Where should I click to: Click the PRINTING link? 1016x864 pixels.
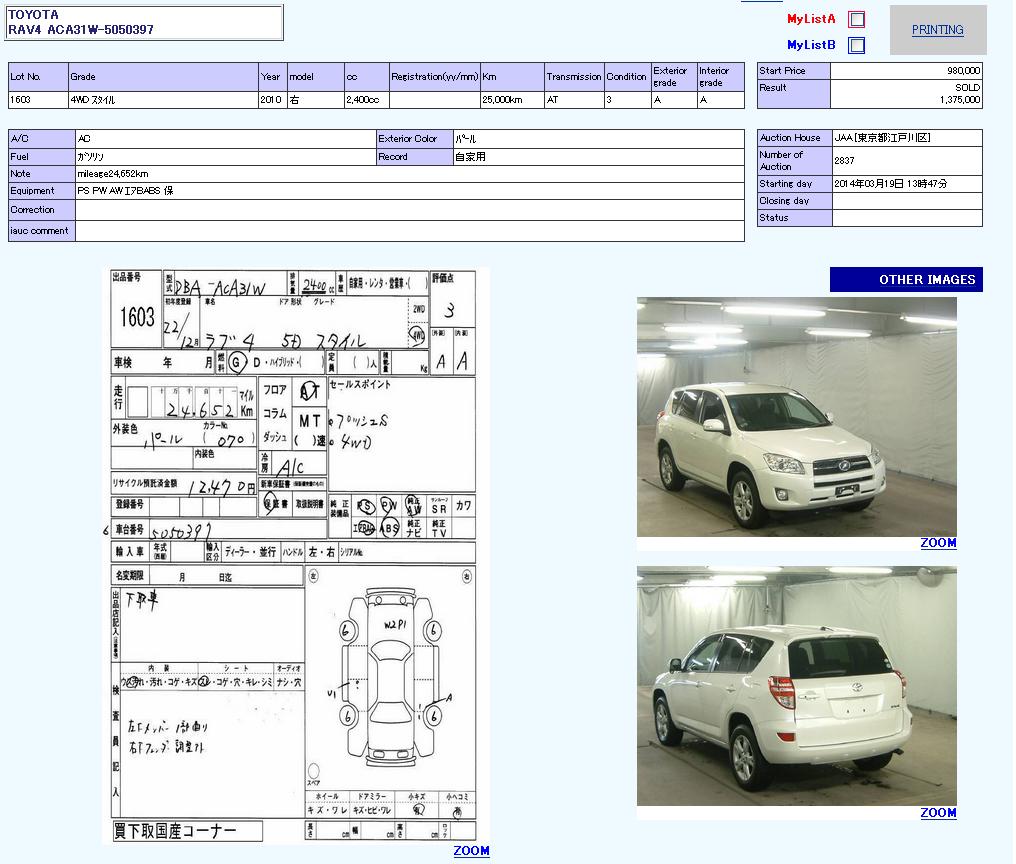(x=937, y=30)
